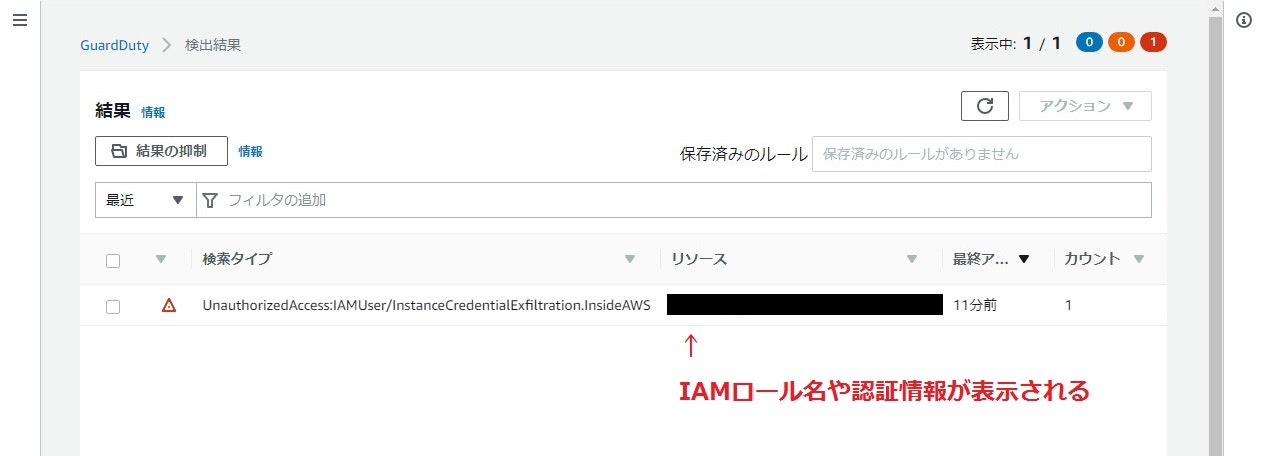The image size is (1264, 456).
Task: Sort by カウント column arrow
Action: click(x=1139, y=260)
